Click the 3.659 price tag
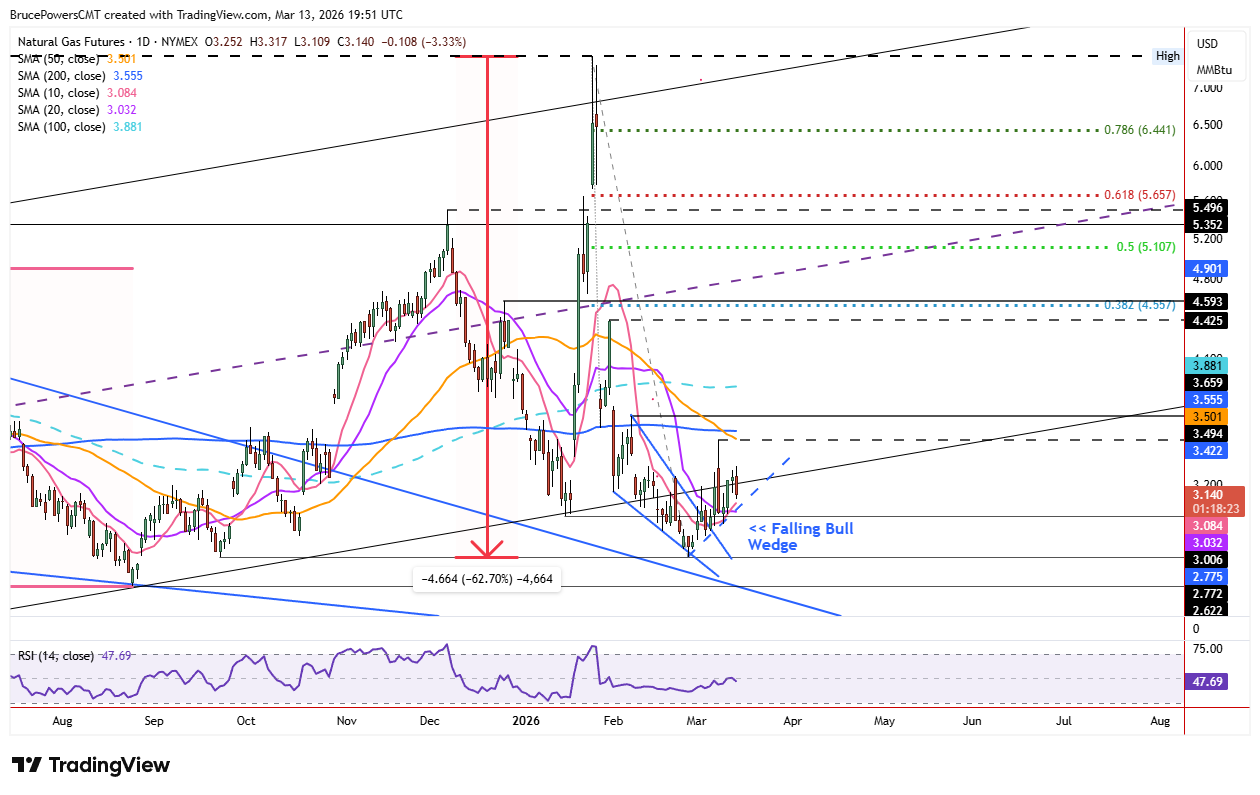 1207,382
